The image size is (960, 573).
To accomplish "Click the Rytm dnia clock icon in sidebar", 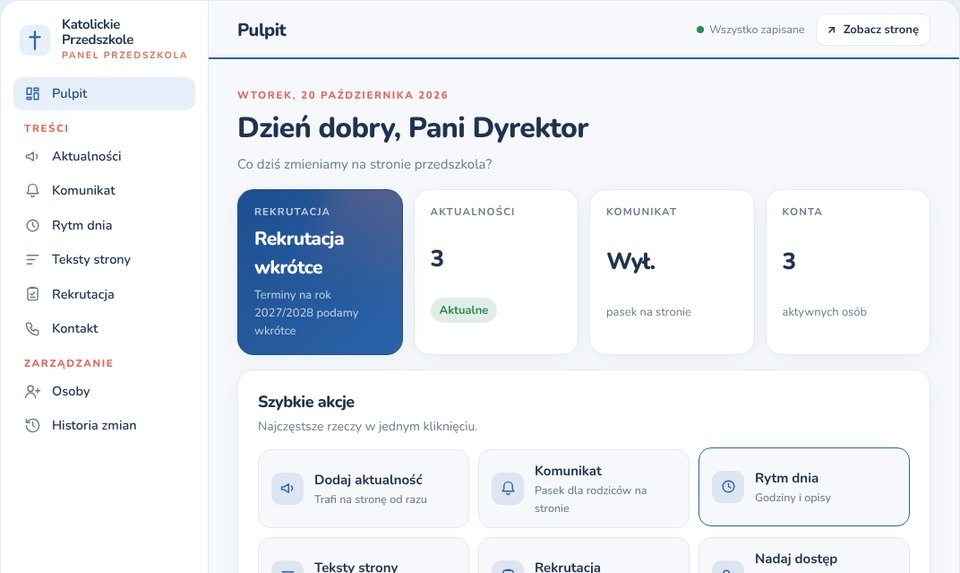I will (x=32, y=225).
